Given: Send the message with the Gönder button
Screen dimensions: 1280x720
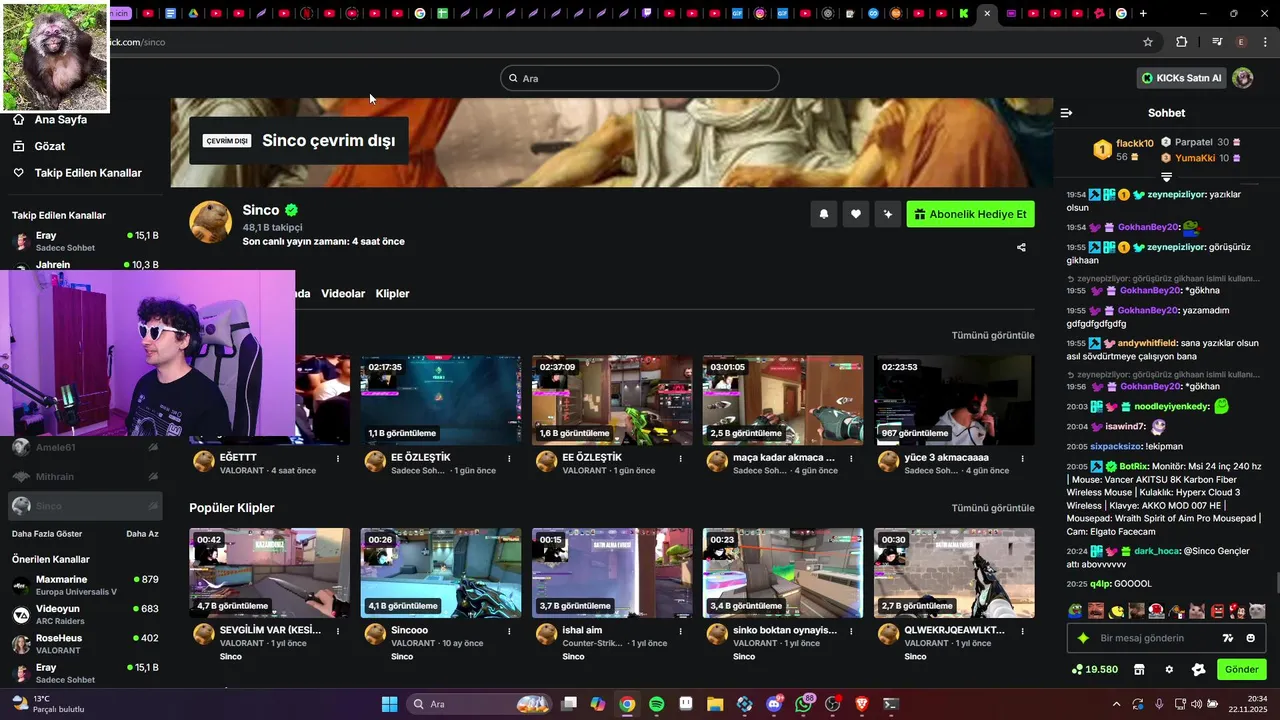Looking at the screenshot, I should (1241, 669).
